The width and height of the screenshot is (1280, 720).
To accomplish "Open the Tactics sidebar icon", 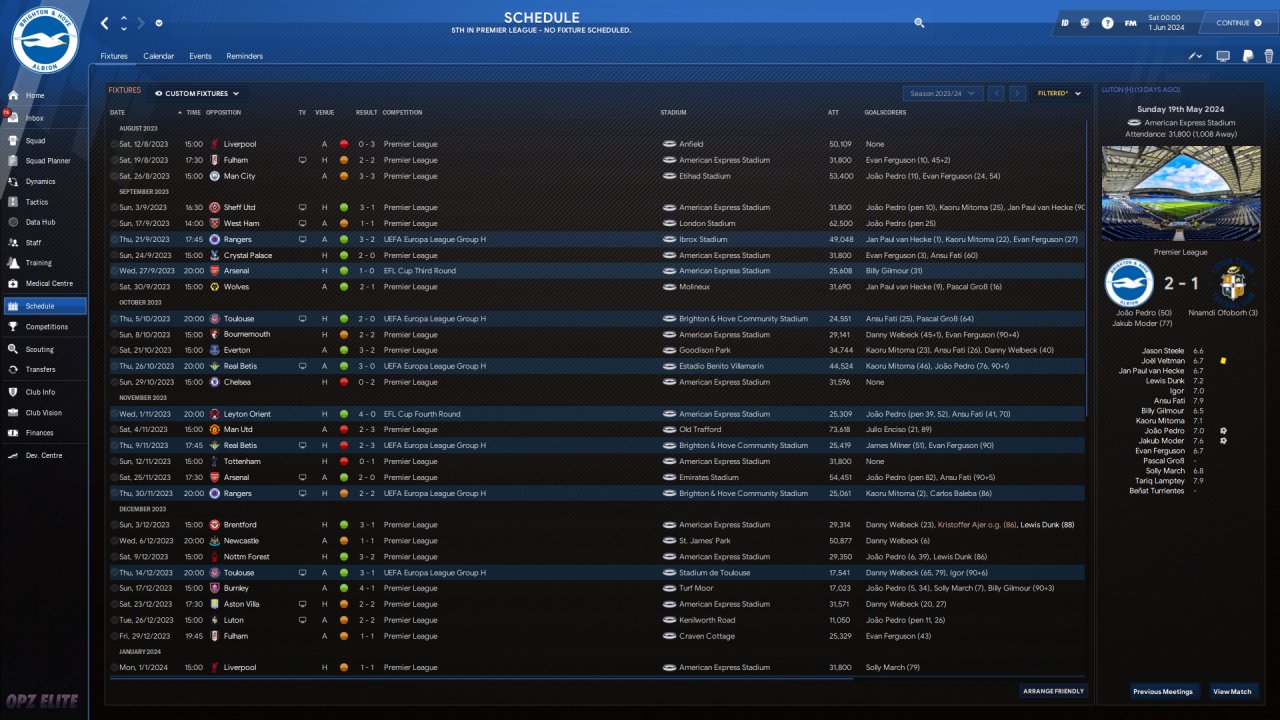I will tap(12, 202).
